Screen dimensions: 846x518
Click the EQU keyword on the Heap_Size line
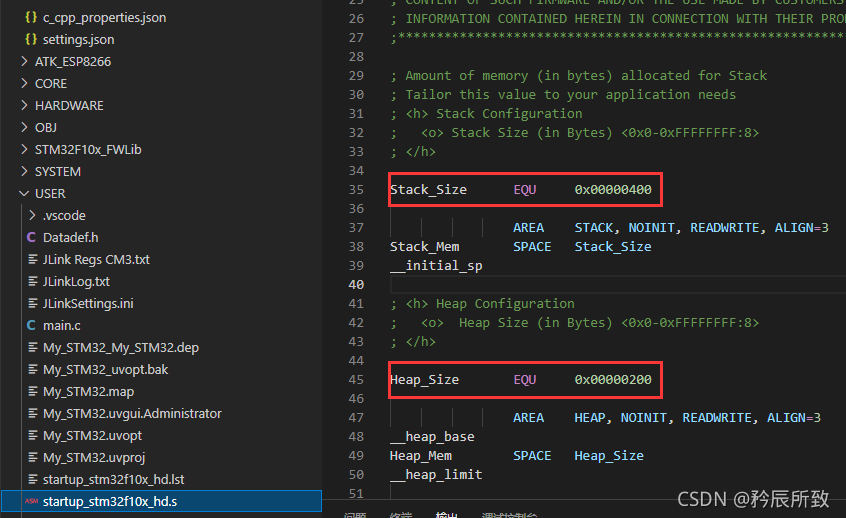click(x=525, y=379)
